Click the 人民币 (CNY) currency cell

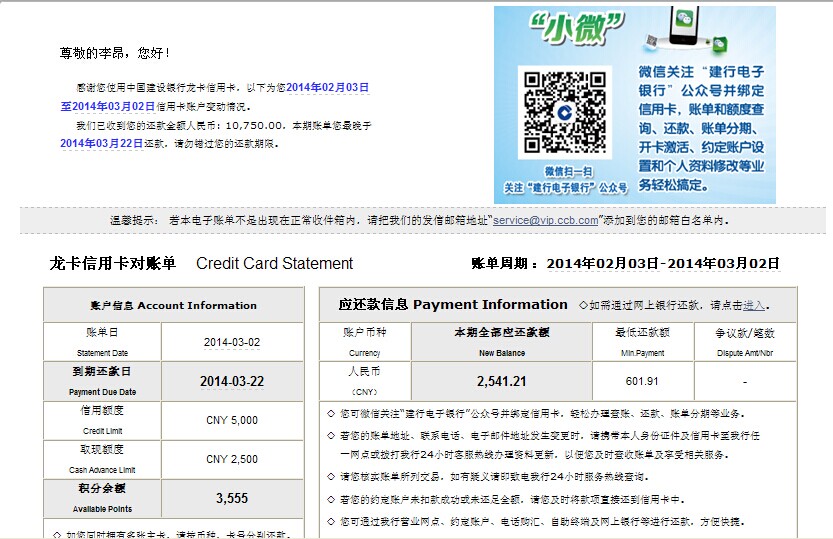click(x=364, y=381)
